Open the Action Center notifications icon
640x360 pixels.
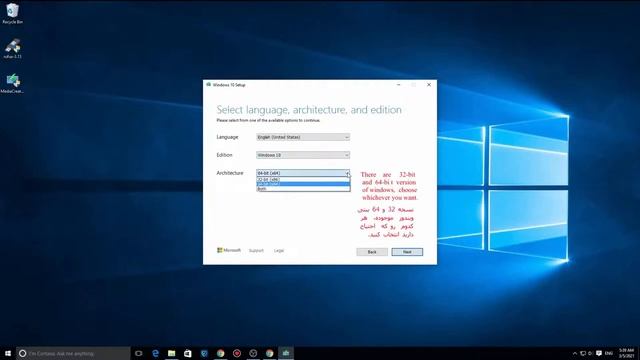(599, 353)
